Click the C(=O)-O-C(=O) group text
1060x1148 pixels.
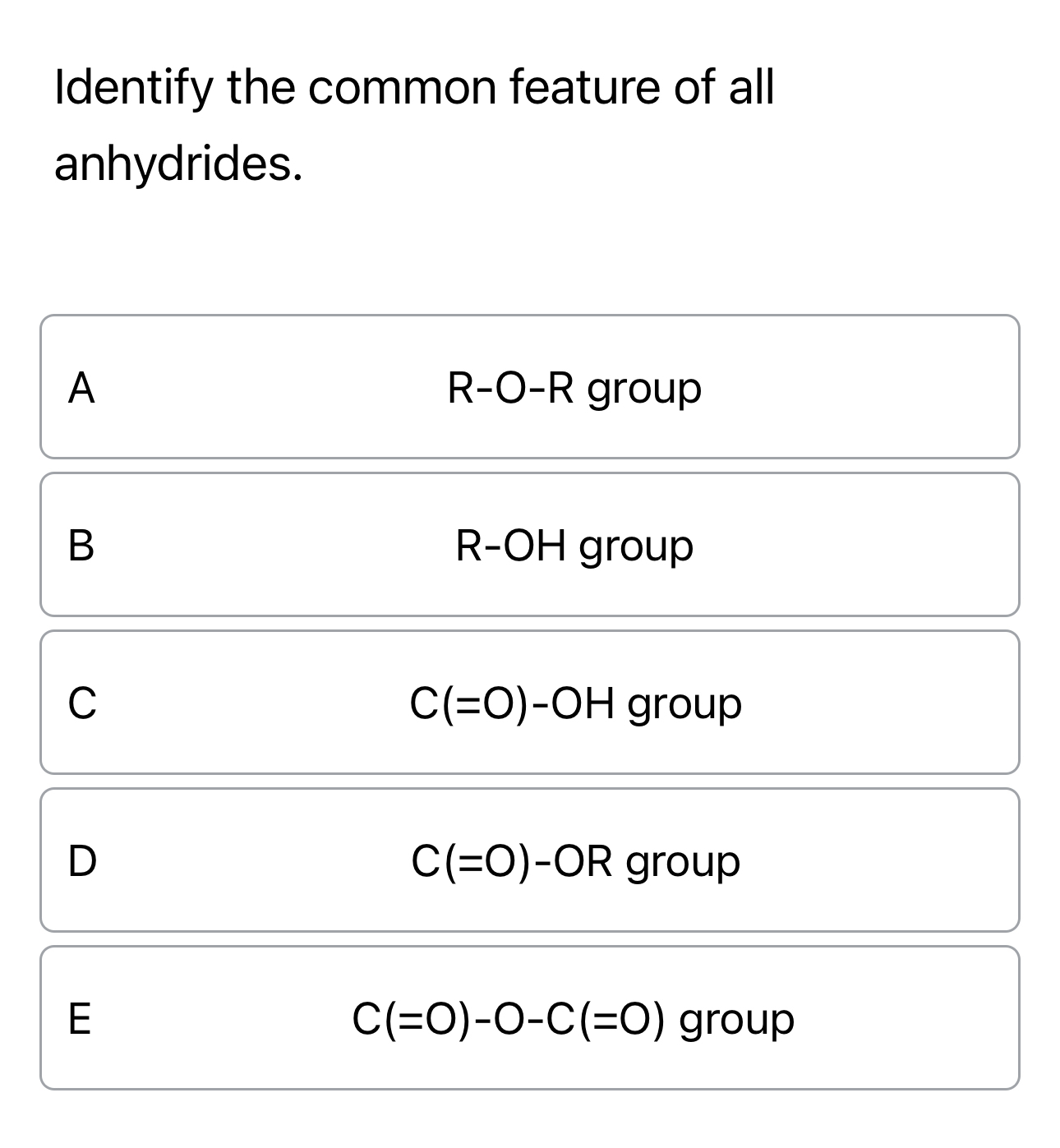pos(573,1019)
